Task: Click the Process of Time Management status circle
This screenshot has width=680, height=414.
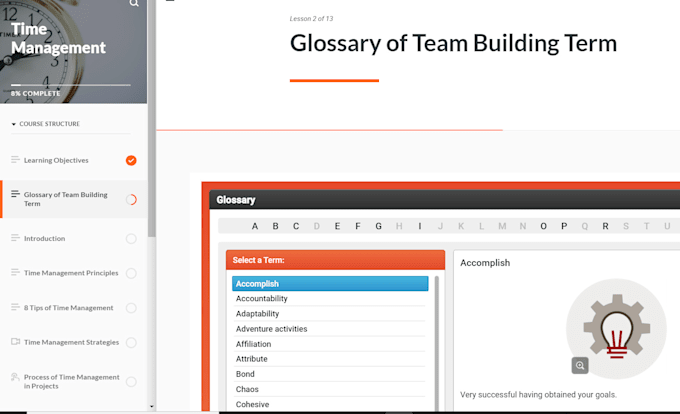Action: pyautogui.click(x=131, y=381)
